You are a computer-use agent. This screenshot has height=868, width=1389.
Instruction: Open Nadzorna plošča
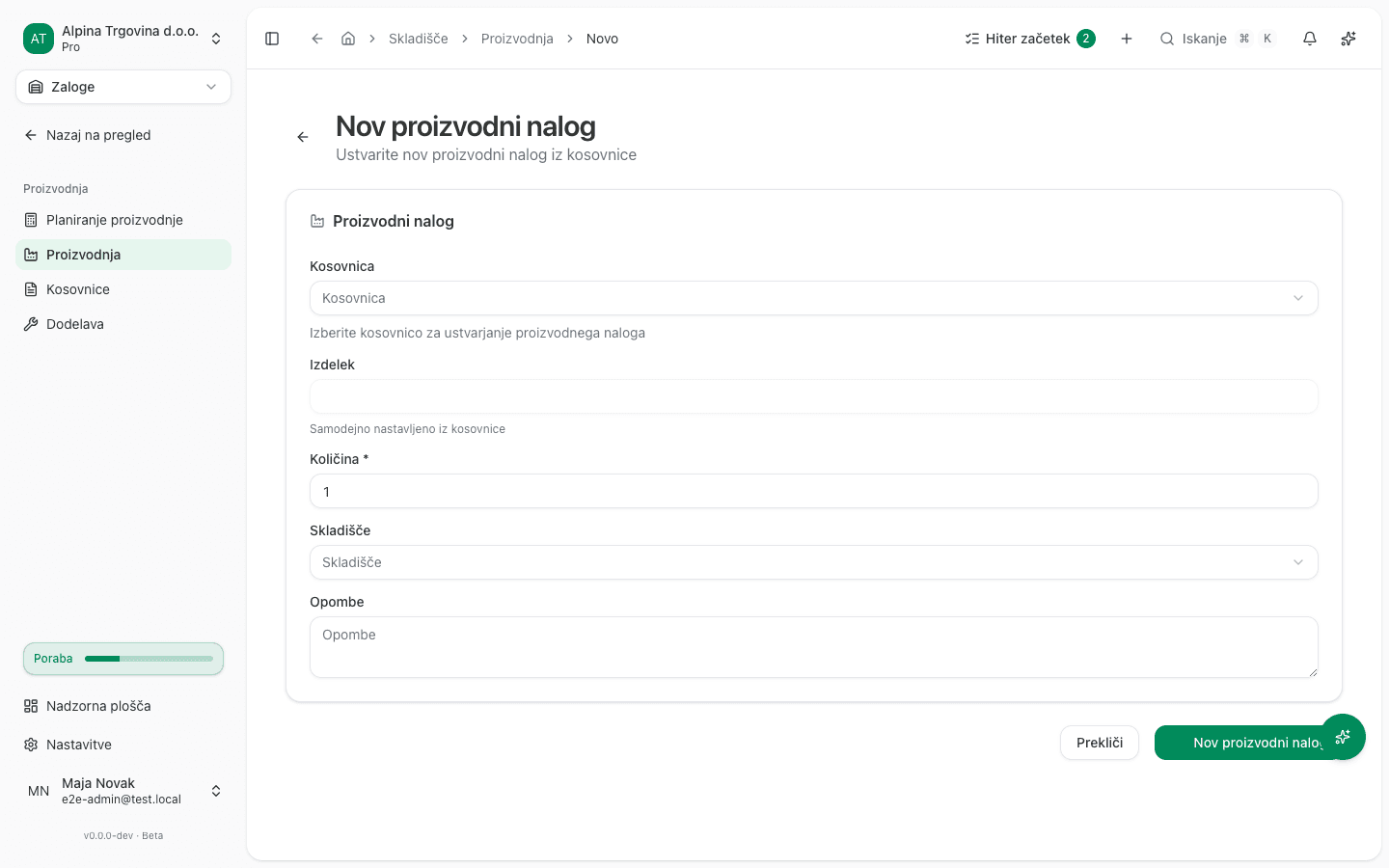[123, 706]
